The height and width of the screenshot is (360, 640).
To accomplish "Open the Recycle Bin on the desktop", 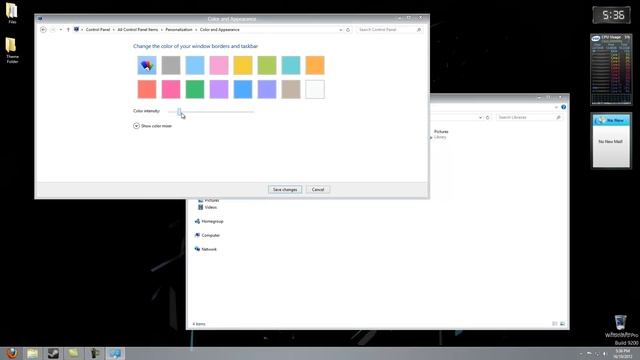I will [x=620, y=322].
